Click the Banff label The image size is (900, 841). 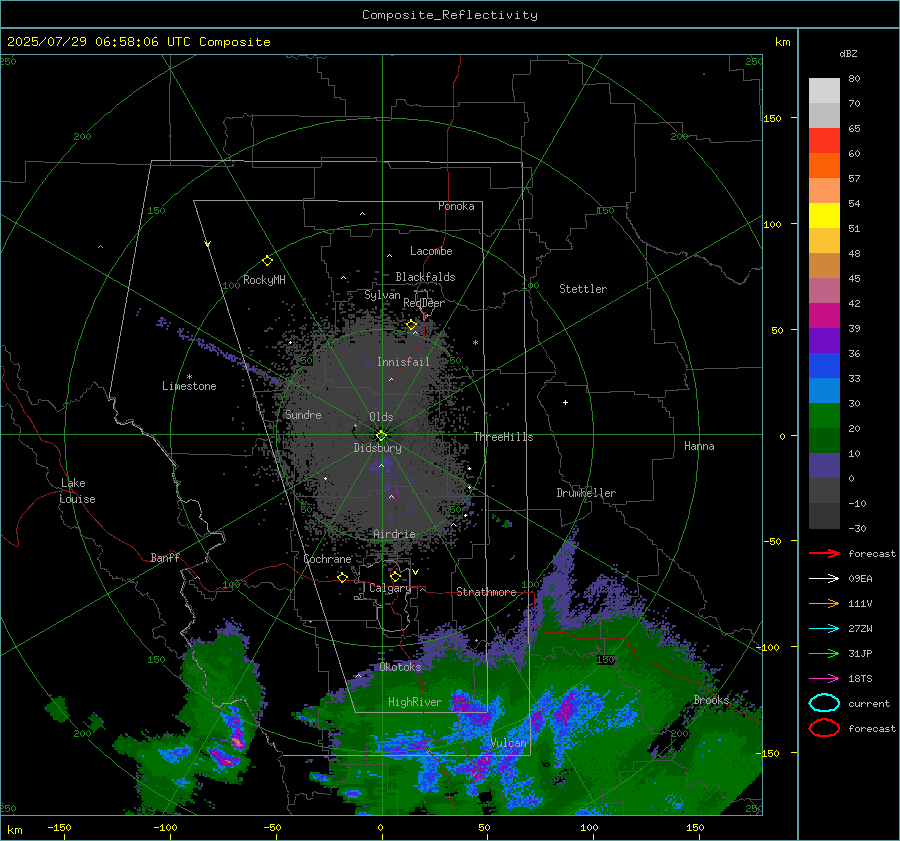(165, 558)
